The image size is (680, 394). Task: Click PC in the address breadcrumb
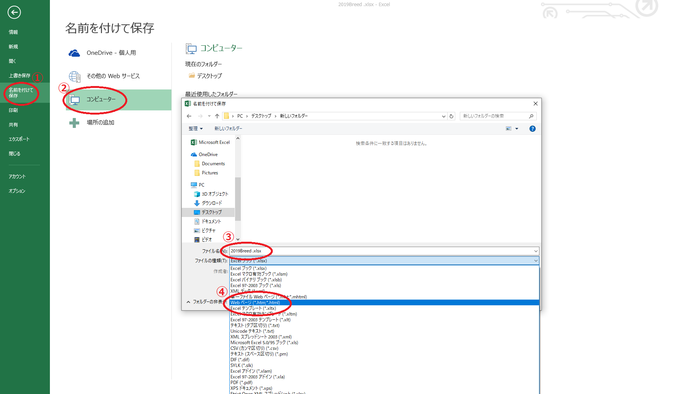click(x=240, y=116)
